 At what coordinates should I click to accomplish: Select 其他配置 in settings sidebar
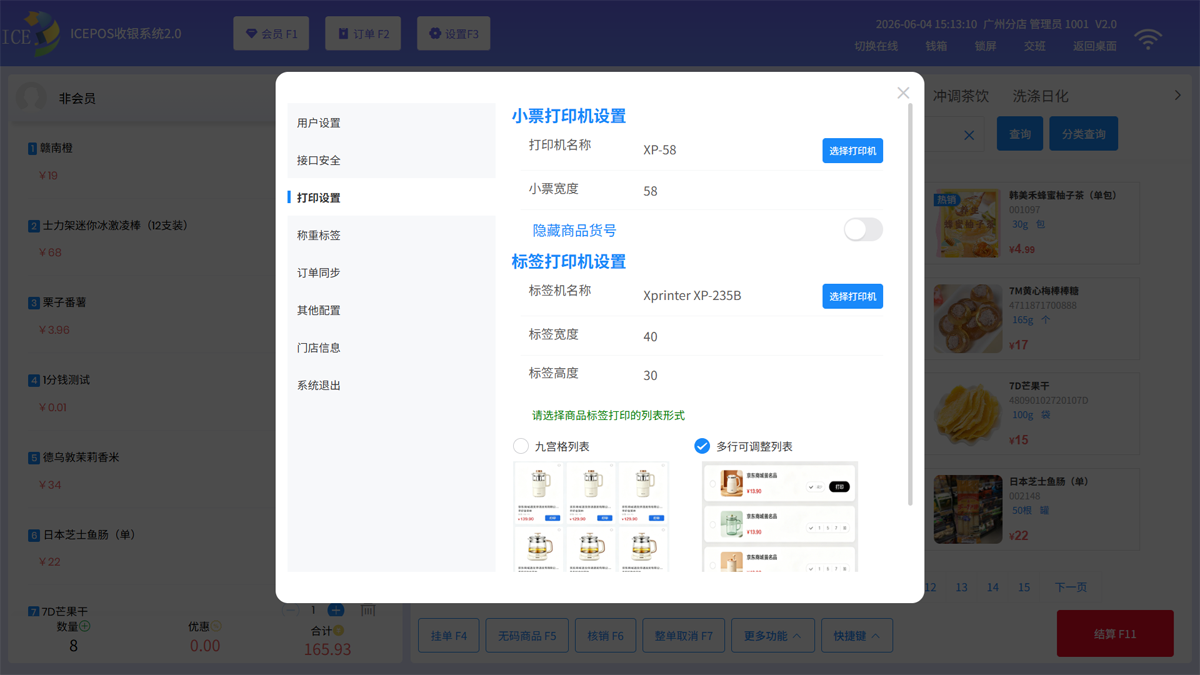coord(392,310)
